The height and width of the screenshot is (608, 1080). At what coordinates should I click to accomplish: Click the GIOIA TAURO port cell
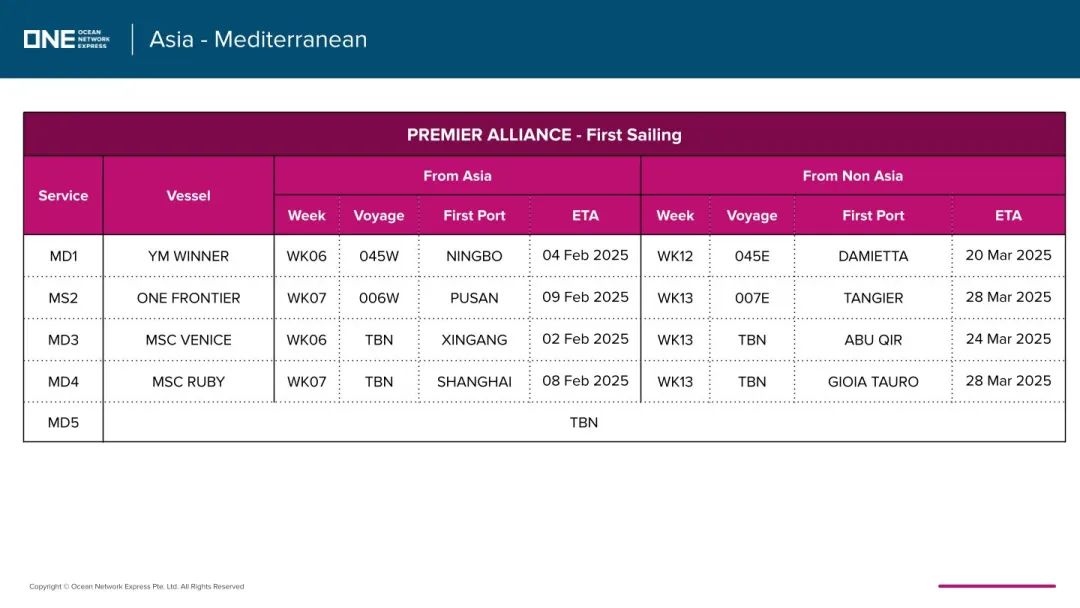click(x=873, y=381)
